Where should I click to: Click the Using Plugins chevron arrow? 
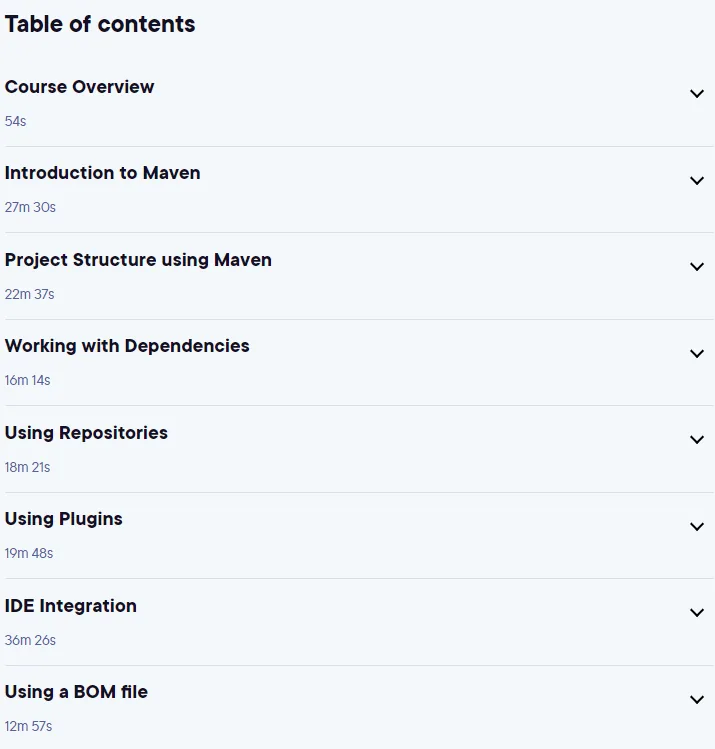(x=697, y=526)
